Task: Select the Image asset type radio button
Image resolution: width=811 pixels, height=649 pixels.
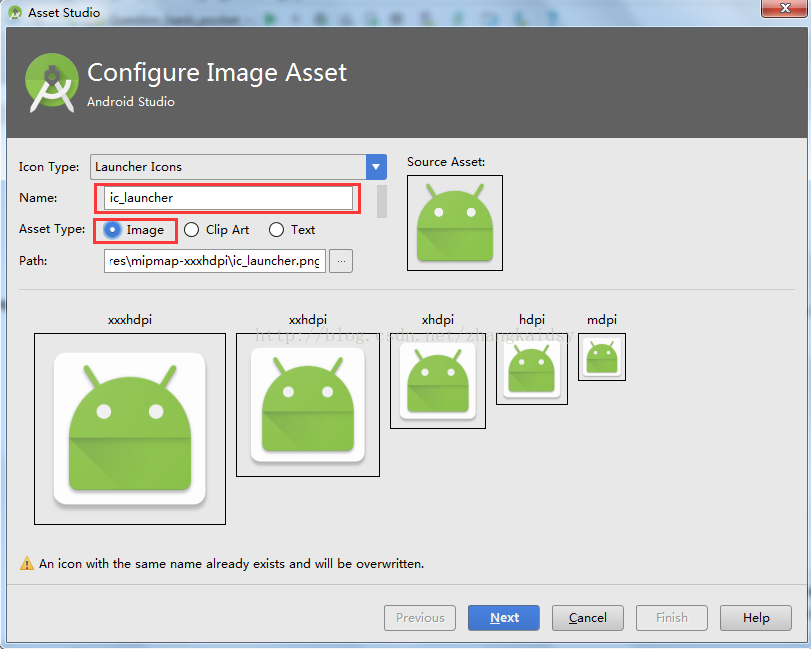Action: [x=112, y=230]
